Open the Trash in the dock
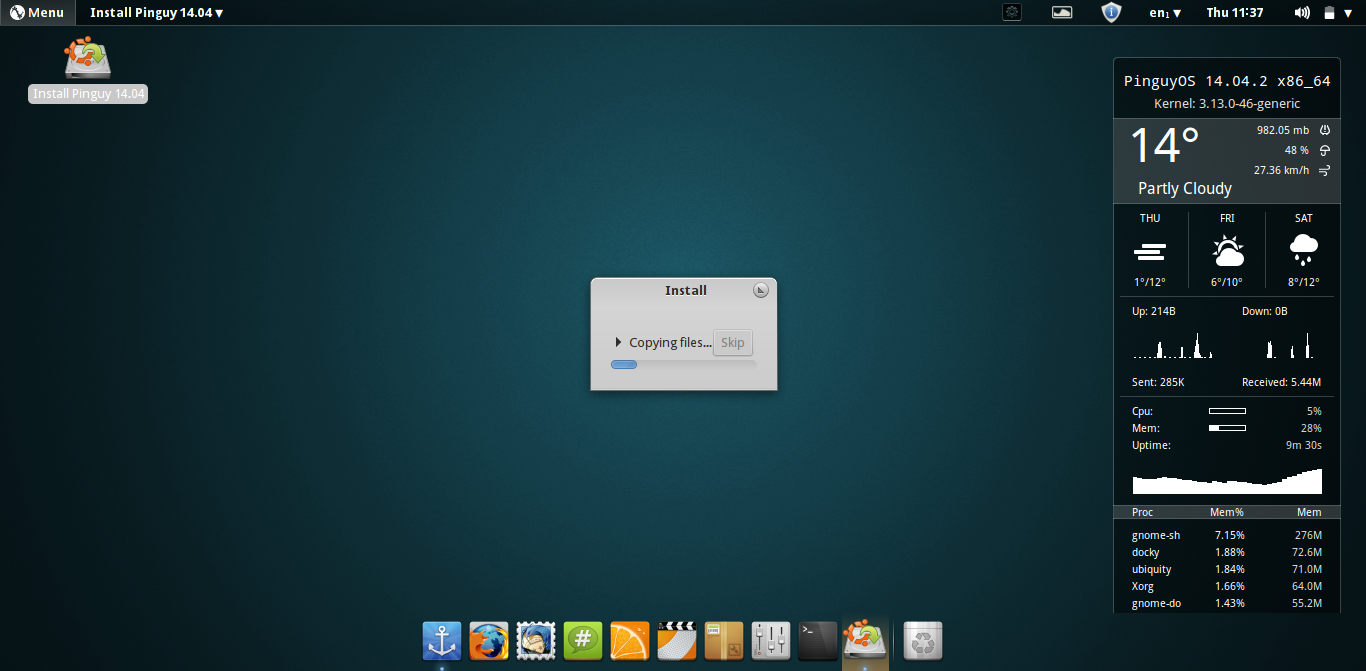The image size is (1366, 671). pos(923,640)
